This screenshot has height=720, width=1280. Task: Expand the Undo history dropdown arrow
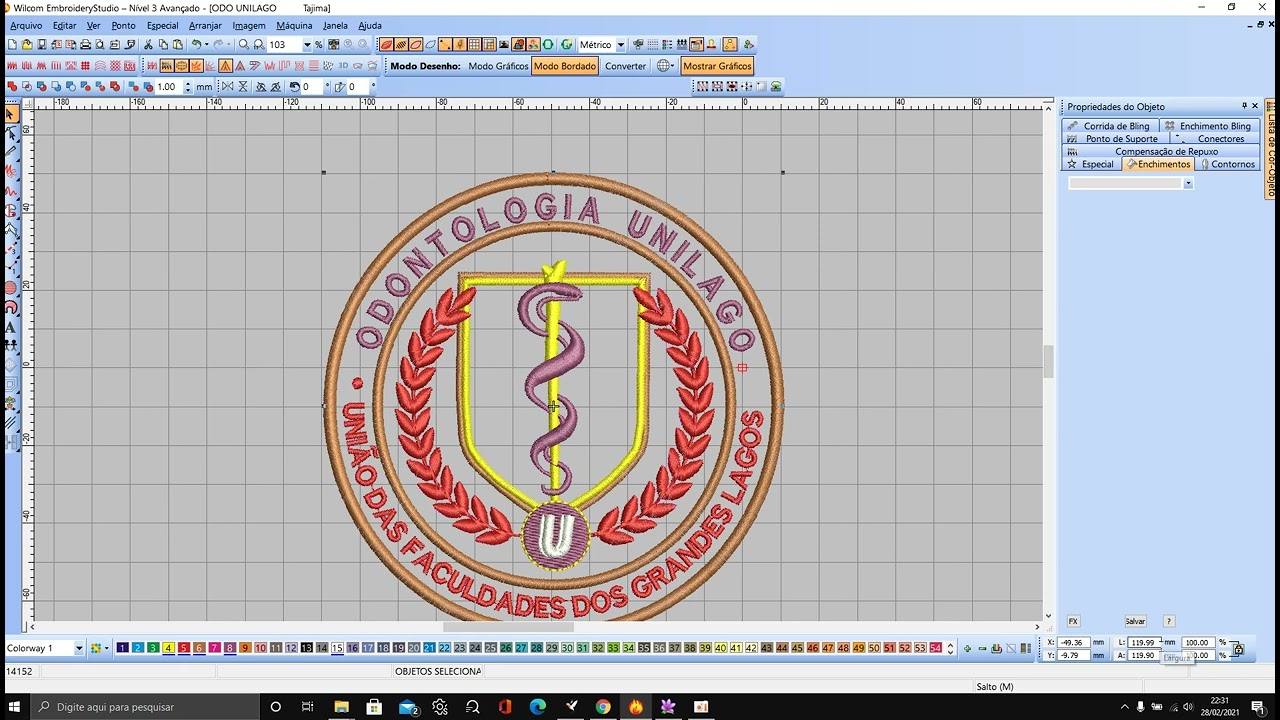pos(206,45)
